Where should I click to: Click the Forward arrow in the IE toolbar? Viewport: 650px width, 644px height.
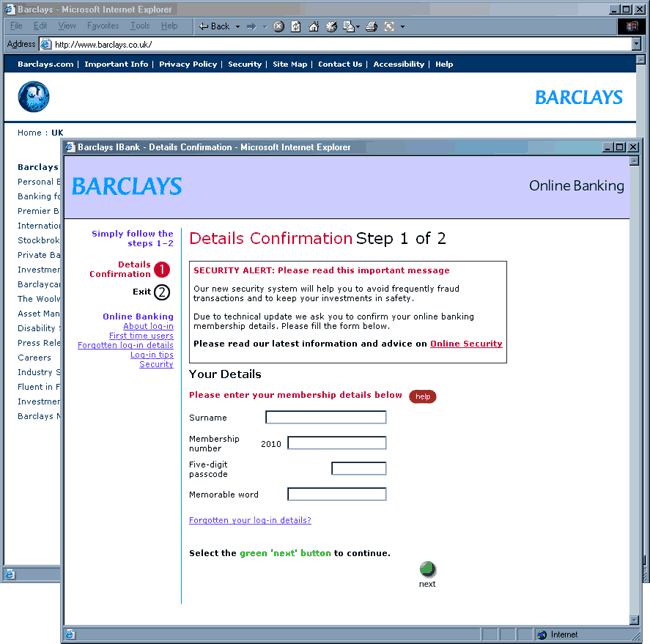click(x=252, y=27)
